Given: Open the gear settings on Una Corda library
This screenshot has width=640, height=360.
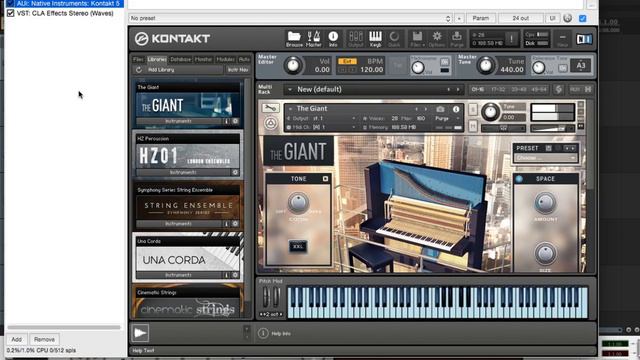Looking at the screenshot, I should coord(235,275).
